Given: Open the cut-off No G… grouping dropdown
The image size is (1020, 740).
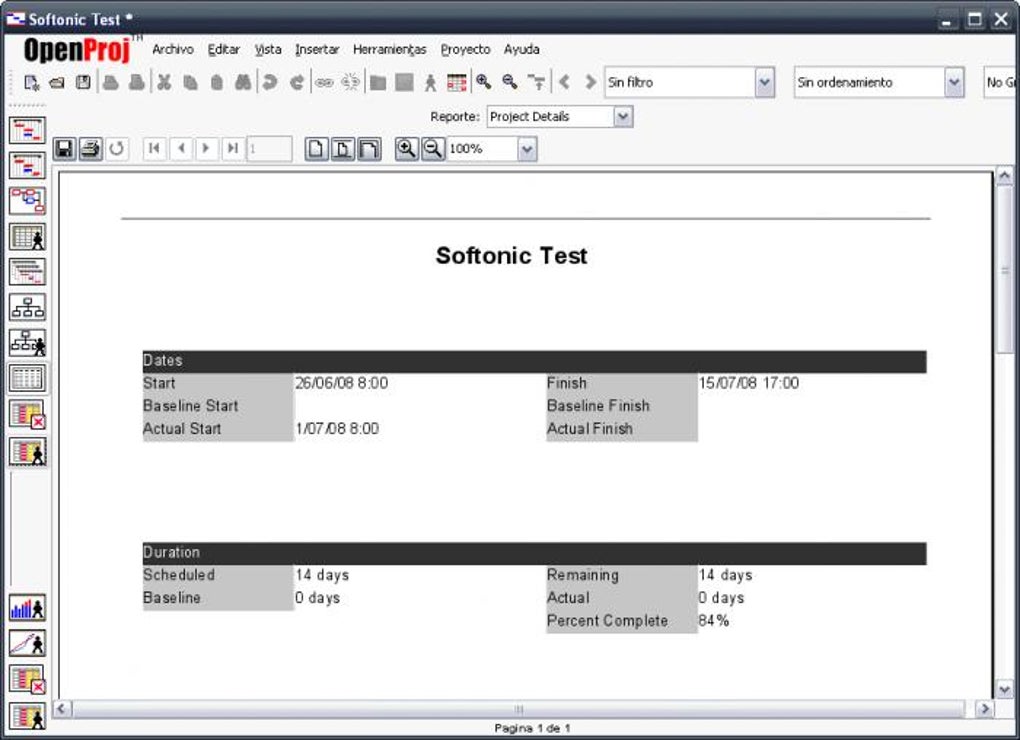Looking at the screenshot, I should pos(1000,83).
